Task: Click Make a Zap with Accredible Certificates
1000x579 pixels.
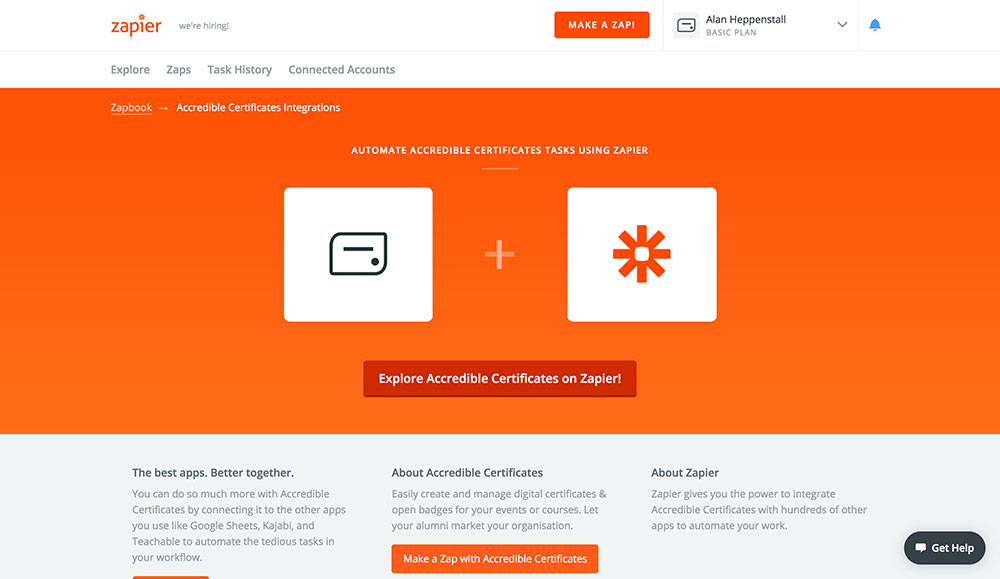Action: [495, 559]
